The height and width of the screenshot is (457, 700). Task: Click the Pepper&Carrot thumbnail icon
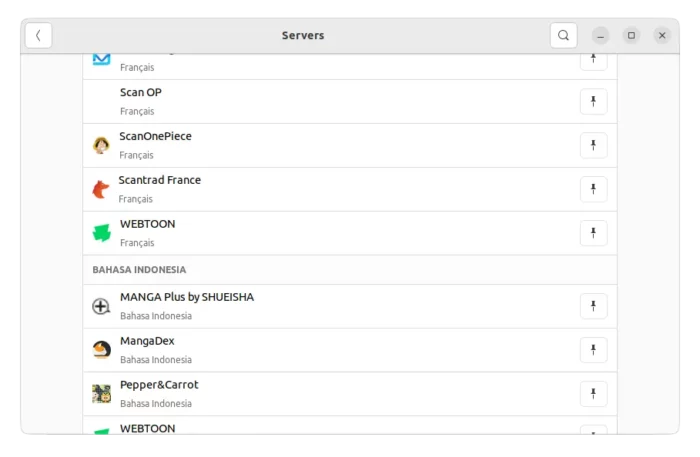tap(101, 394)
